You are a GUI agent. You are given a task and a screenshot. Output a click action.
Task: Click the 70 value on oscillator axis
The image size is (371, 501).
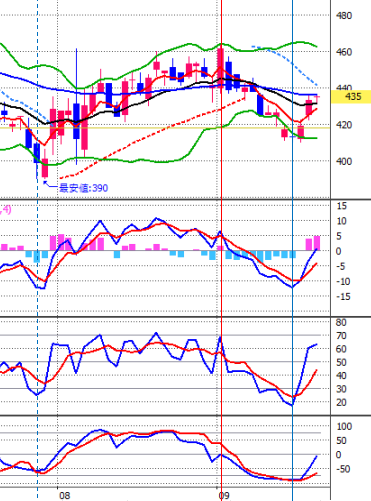[341, 336]
